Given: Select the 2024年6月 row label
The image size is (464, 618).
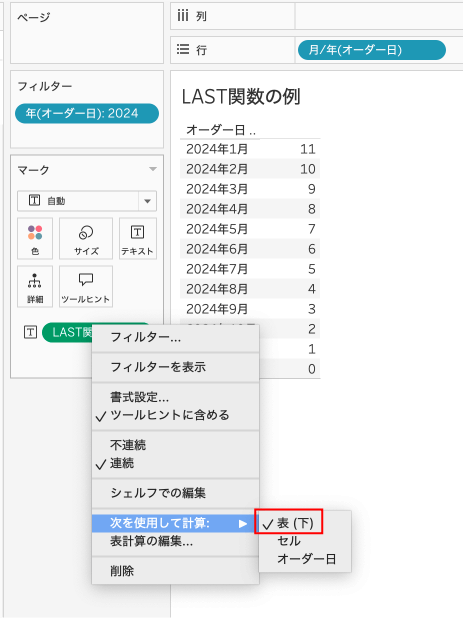Looking at the screenshot, I should pos(217,249).
